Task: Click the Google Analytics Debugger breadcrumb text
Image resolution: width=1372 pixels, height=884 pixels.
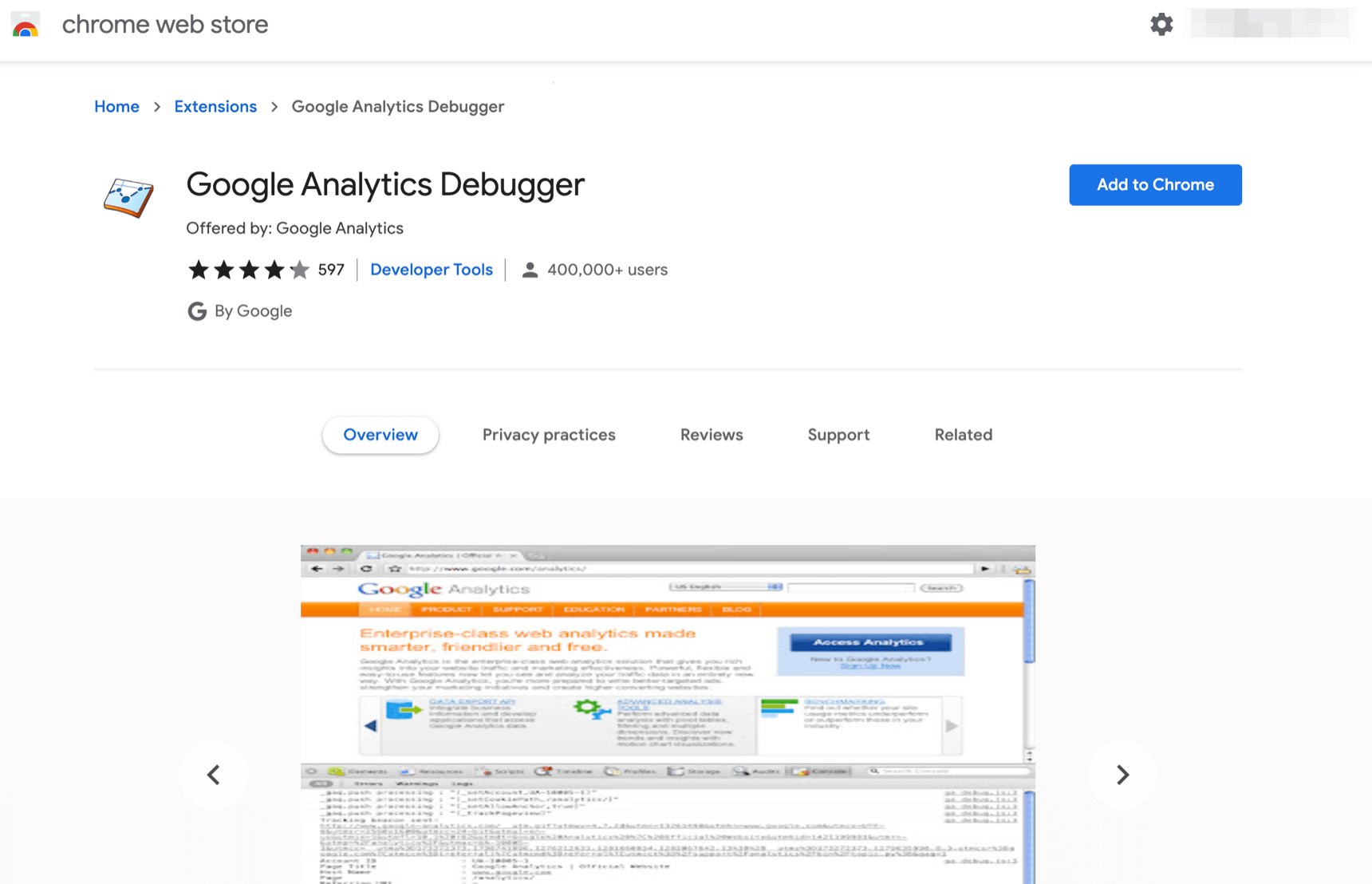Action: (x=398, y=107)
